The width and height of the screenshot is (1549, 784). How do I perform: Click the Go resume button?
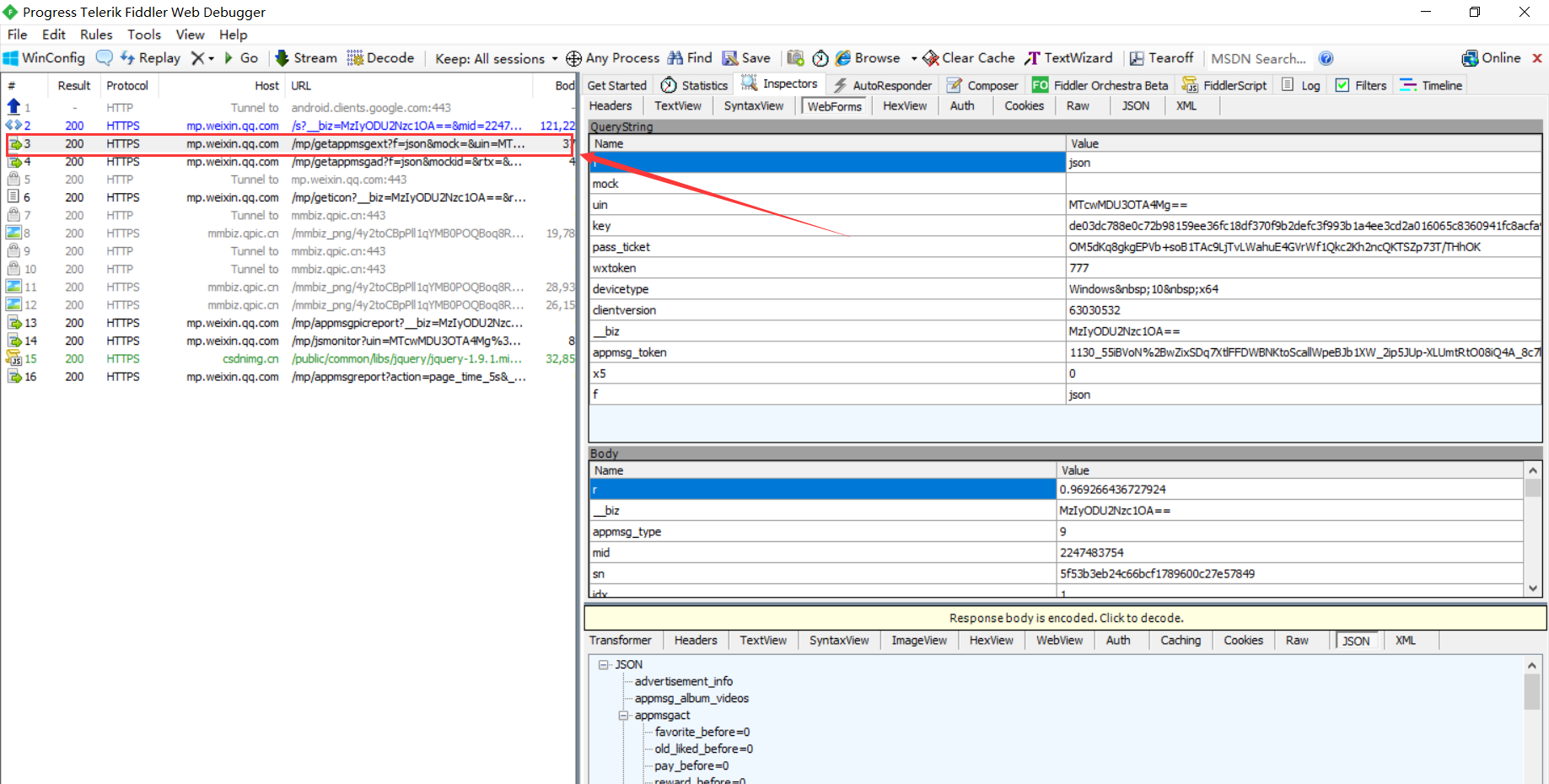pos(240,58)
